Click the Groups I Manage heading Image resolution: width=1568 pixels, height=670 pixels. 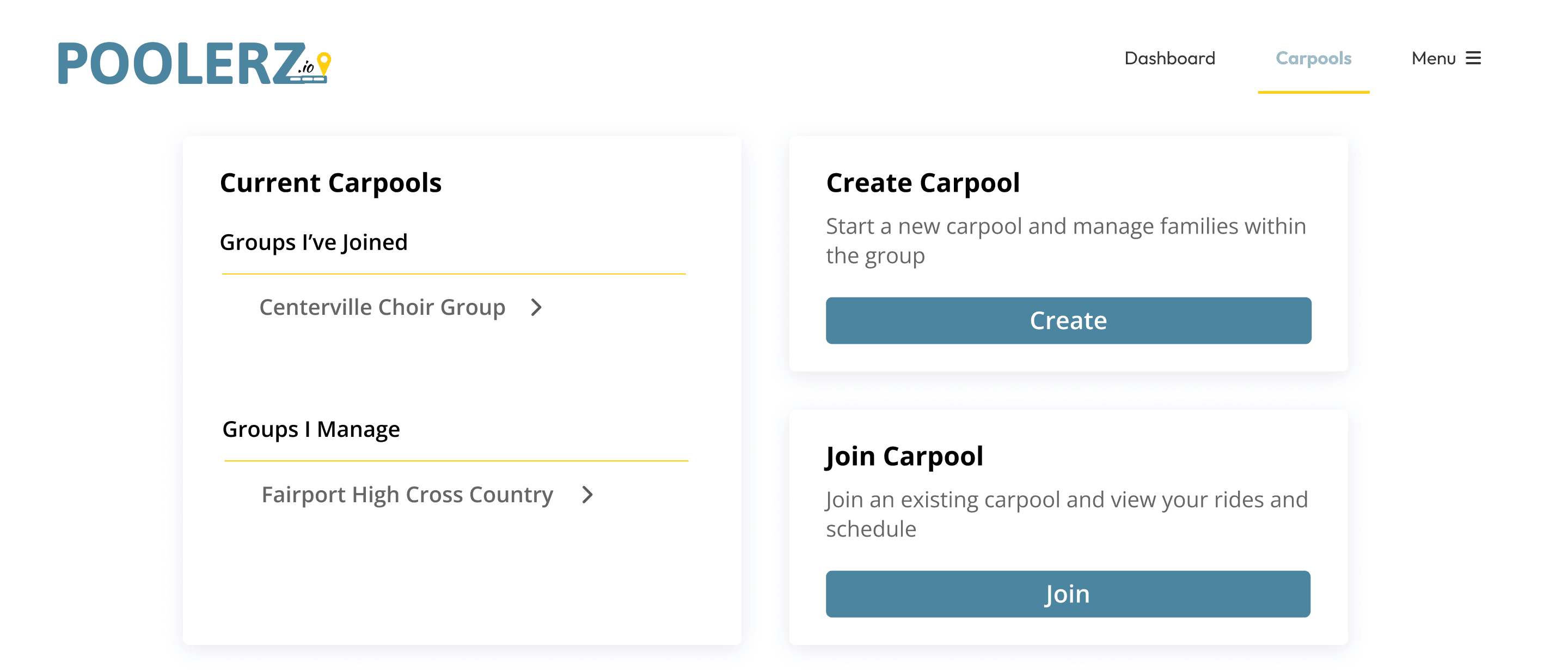[311, 429]
